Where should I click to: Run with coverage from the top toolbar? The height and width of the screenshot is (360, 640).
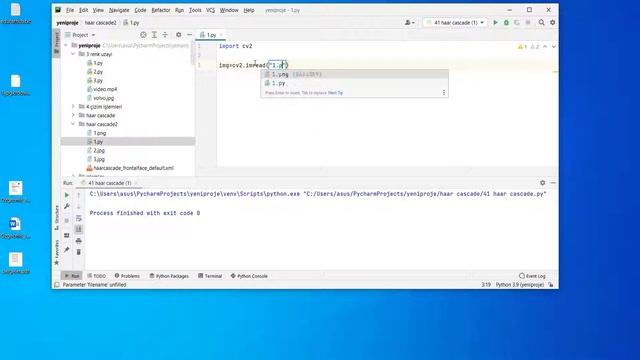(517, 23)
